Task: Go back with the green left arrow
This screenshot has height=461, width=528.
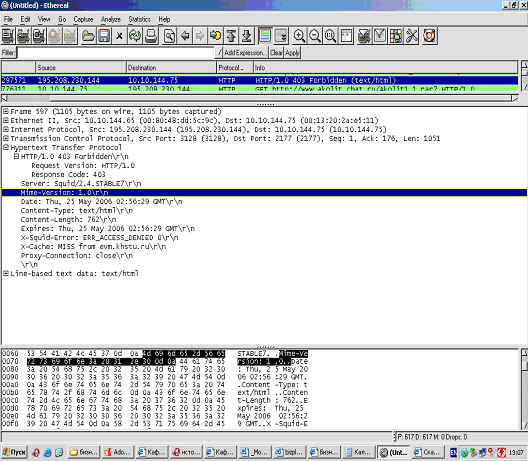Action: (185, 36)
